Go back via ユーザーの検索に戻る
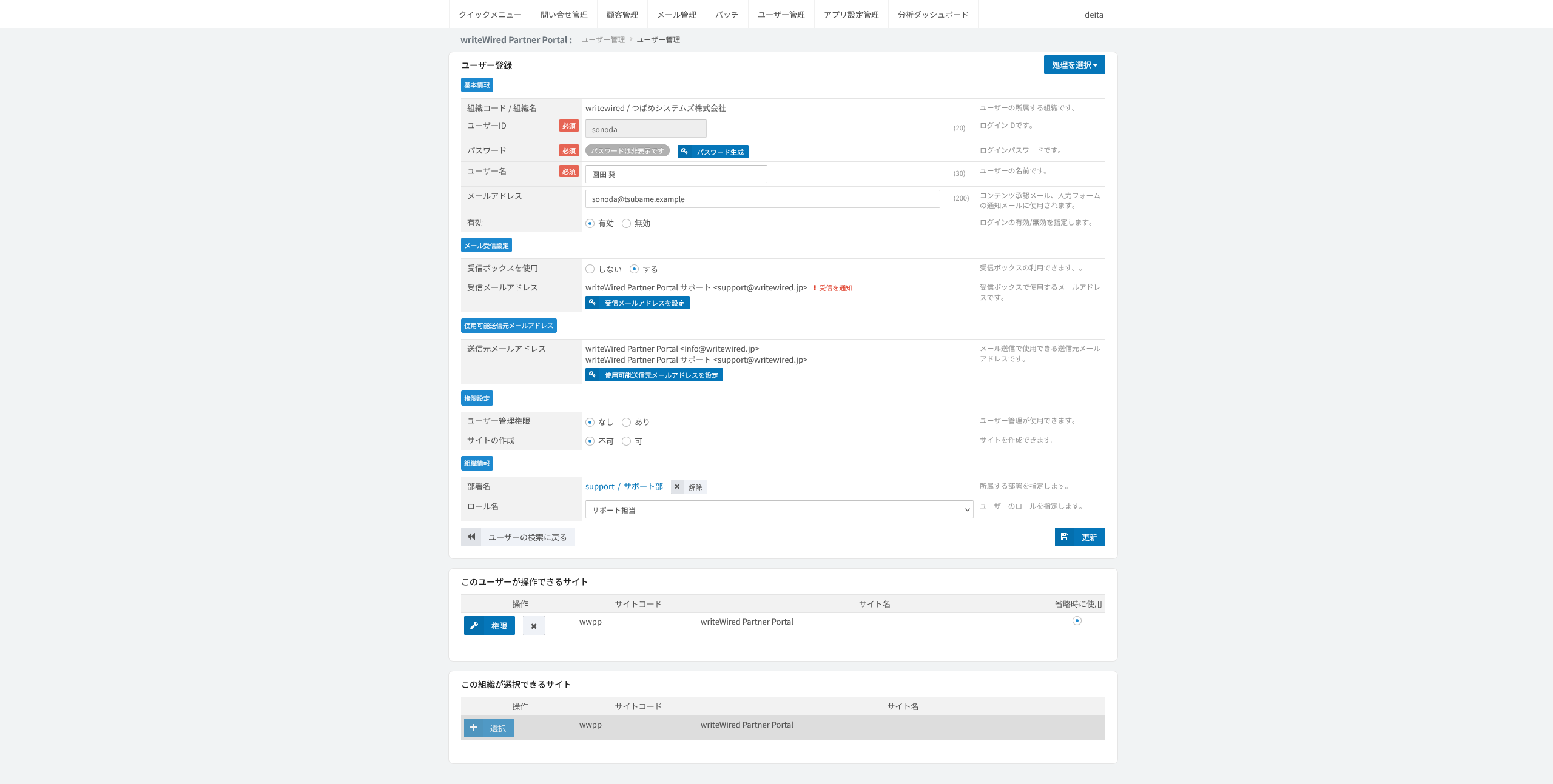The height and width of the screenshot is (784, 1553). (x=527, y=537)
